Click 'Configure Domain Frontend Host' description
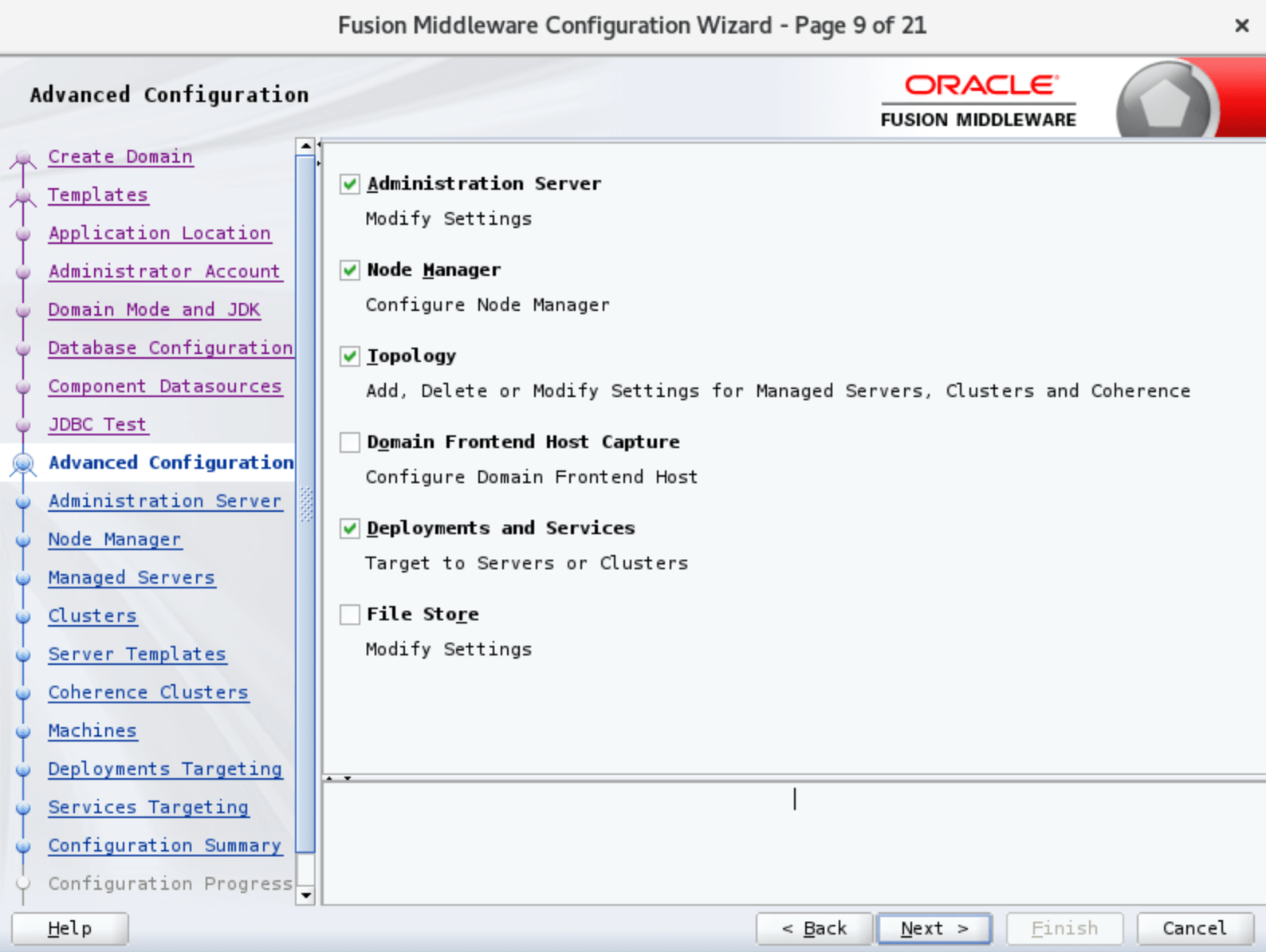 point(532,478)
